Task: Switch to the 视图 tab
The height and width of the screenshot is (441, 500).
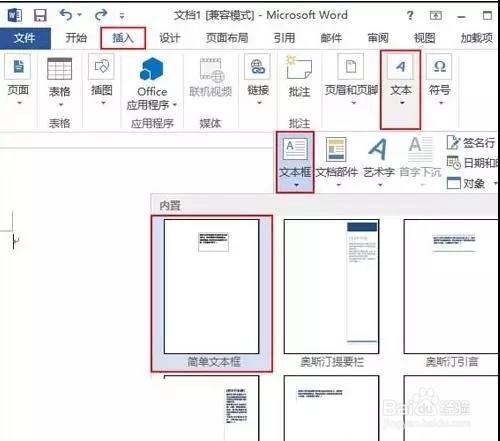Action: pyautogui.click(x=425, y=38)
